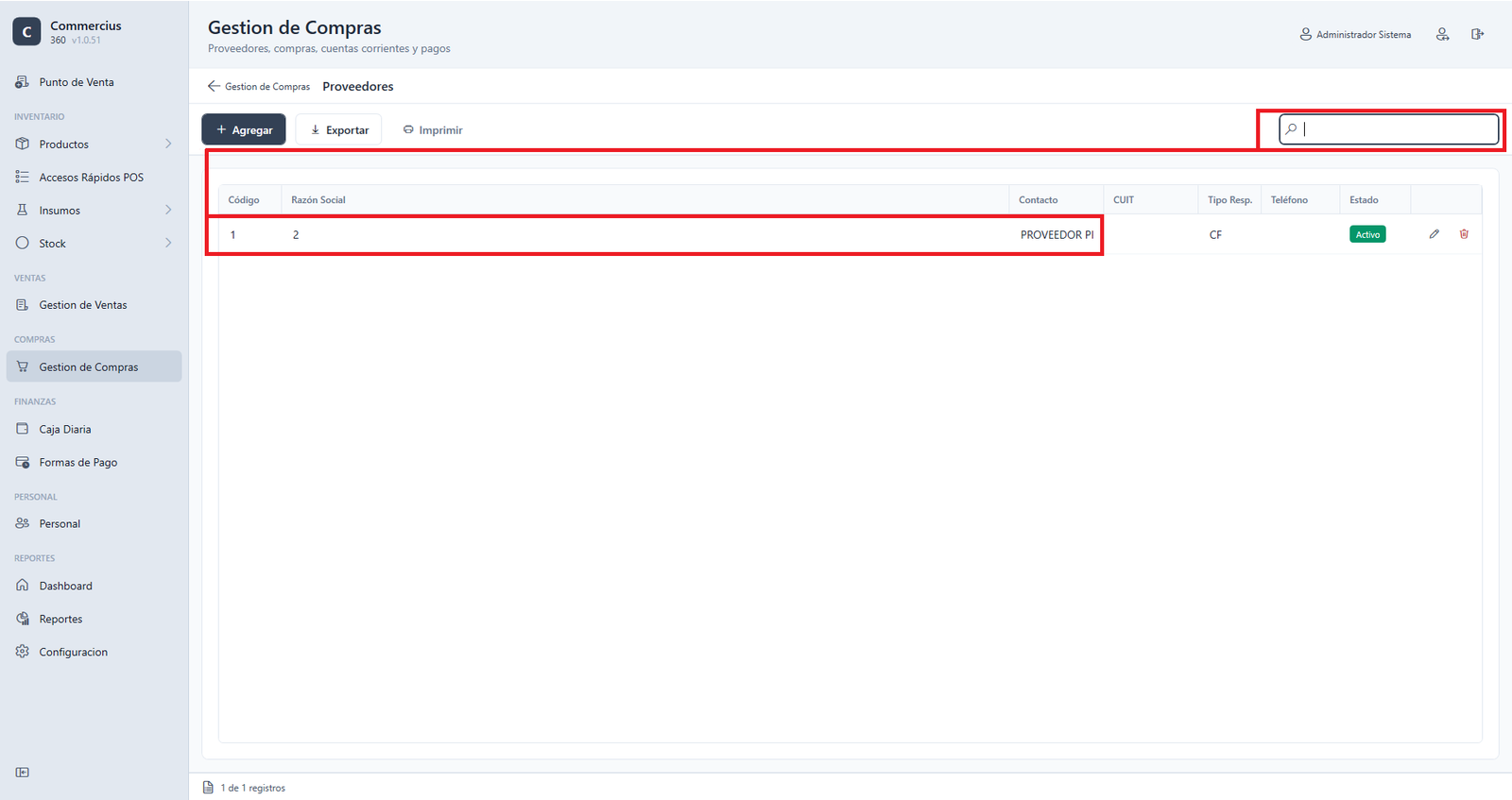Expand the Insumos submenu chevron

tap(168, 210)
